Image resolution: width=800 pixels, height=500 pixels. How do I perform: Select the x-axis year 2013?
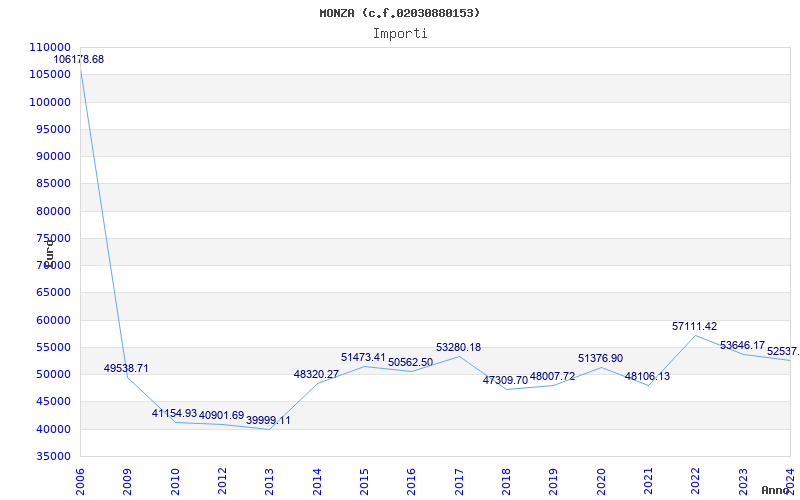point(269,482)
